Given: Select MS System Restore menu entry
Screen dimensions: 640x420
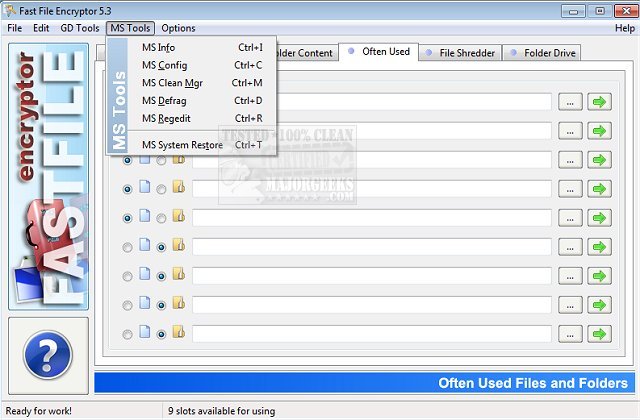Looking at the screenshot, I should point(202,145).
